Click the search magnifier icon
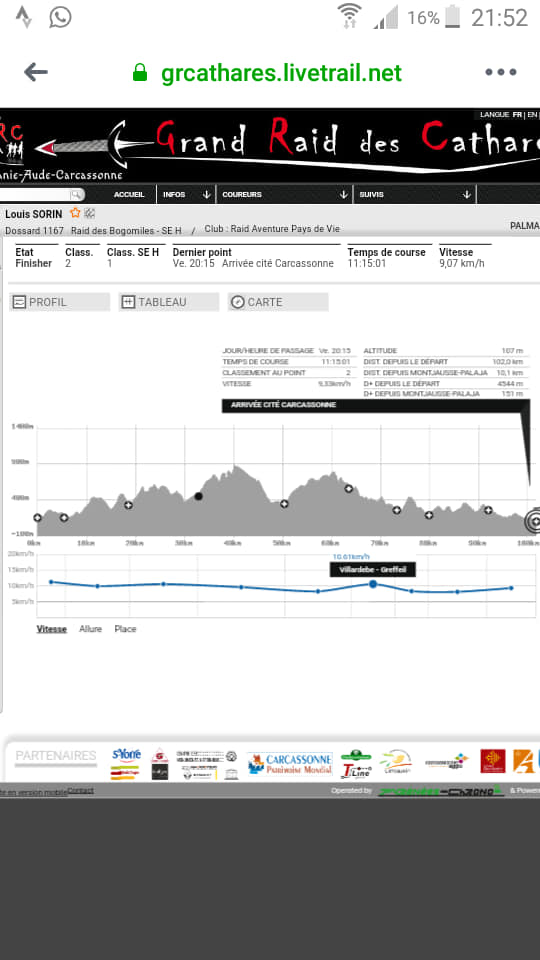 tap(76, 195)
